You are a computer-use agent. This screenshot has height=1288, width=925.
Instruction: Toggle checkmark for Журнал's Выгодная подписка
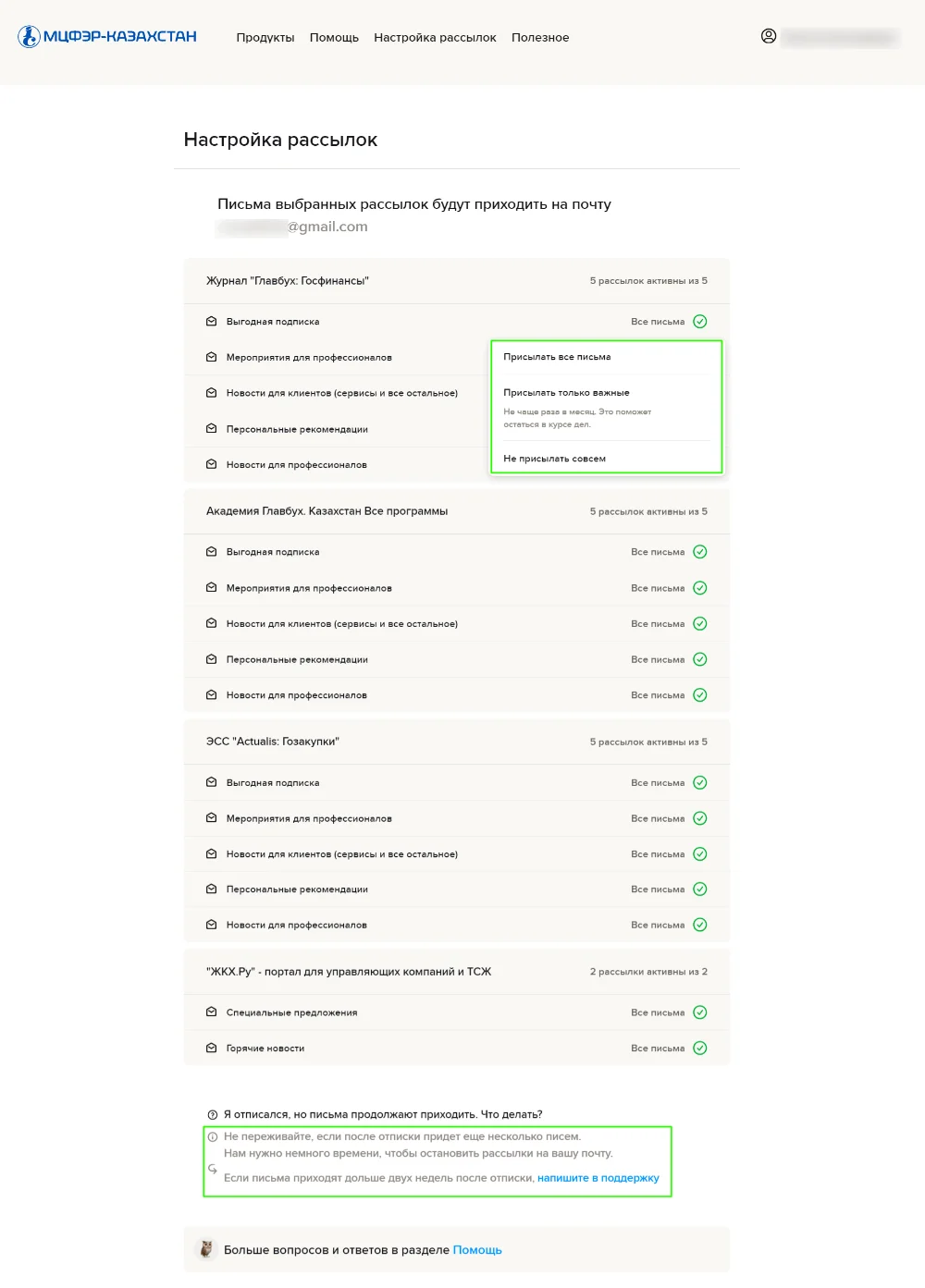700,322
